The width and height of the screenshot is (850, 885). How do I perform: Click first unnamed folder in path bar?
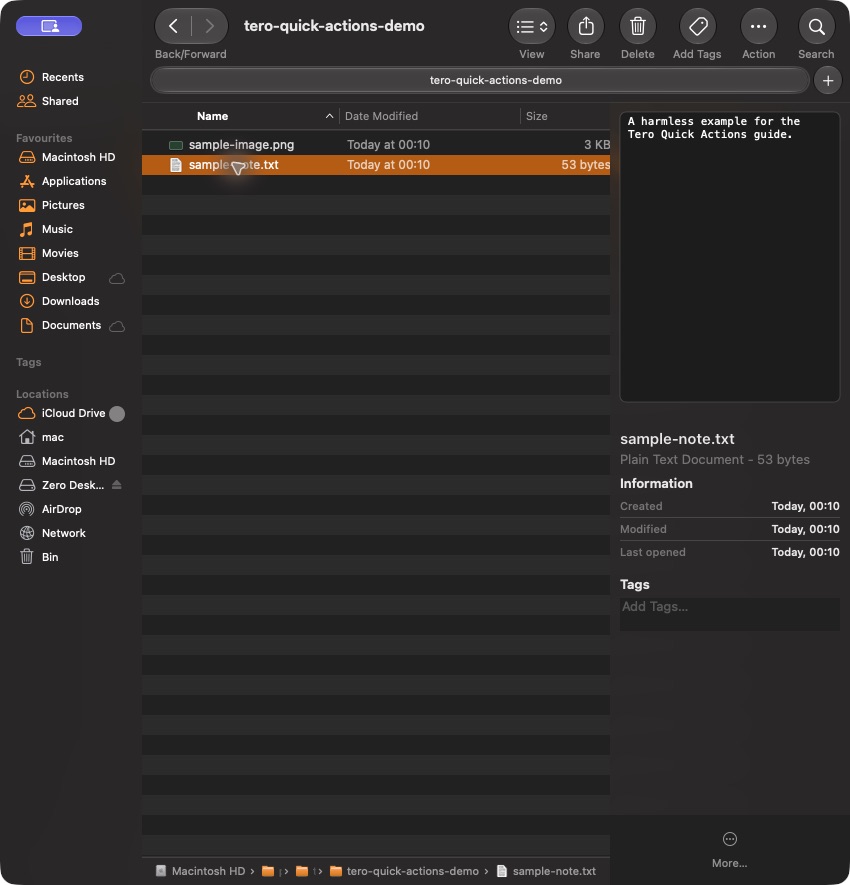click(268, 871)
